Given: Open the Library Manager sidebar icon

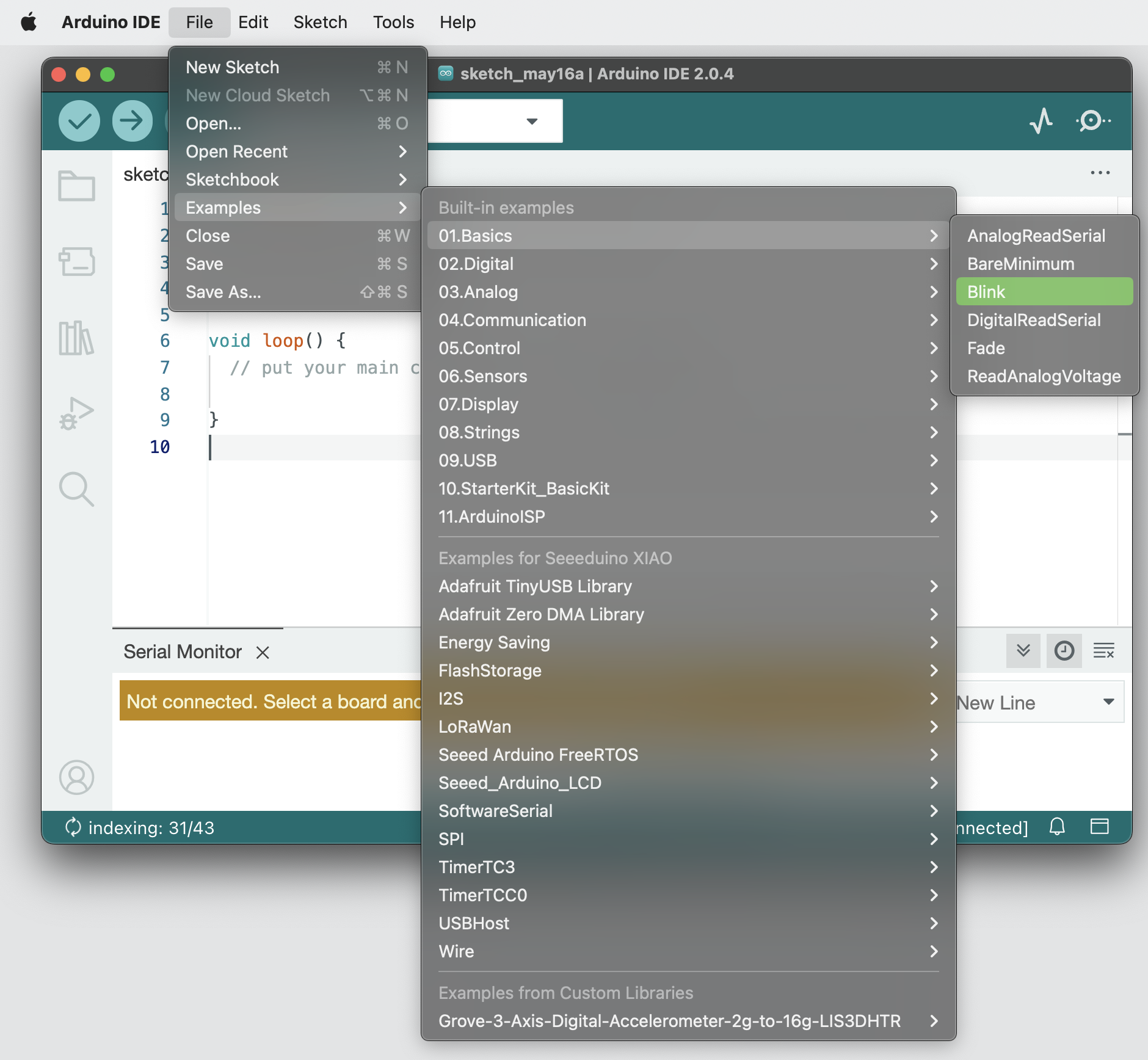Looking at the screenshot, I should pos(76,338).
